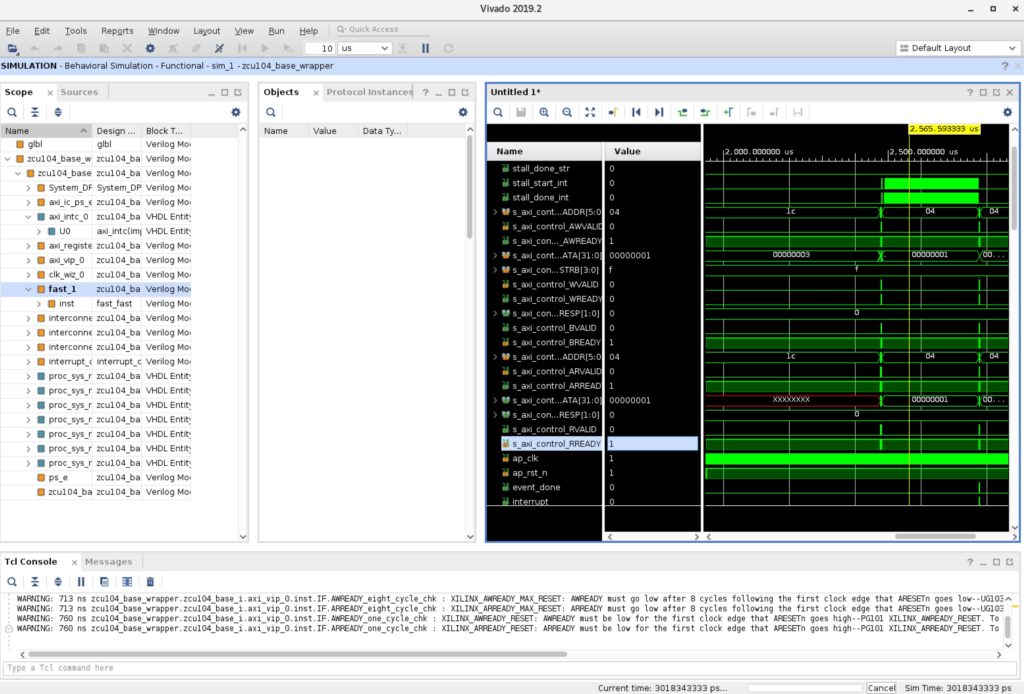The height and width of the screenshot is (694, 1024).
Task: Open the time unit dropdown showing us
Action: point(365,48)
